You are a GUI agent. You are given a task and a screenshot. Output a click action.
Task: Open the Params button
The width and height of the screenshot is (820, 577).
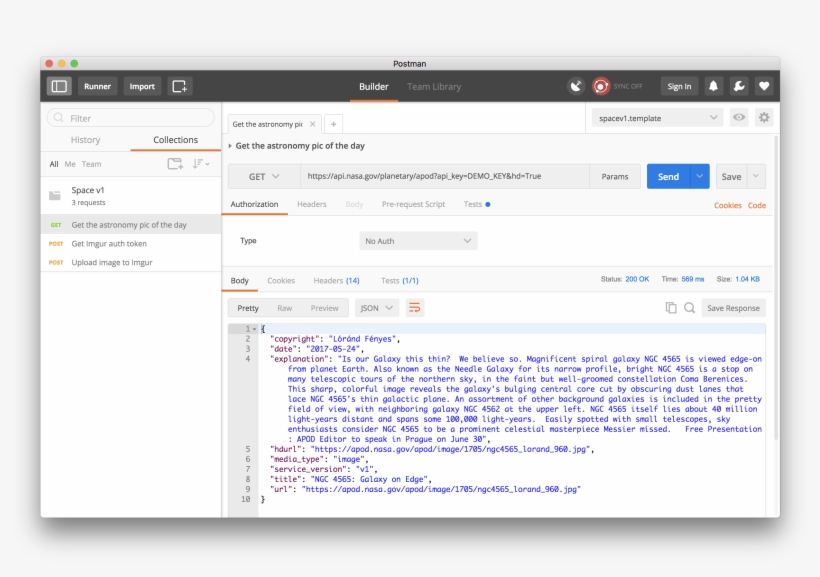tap(614, 177)
